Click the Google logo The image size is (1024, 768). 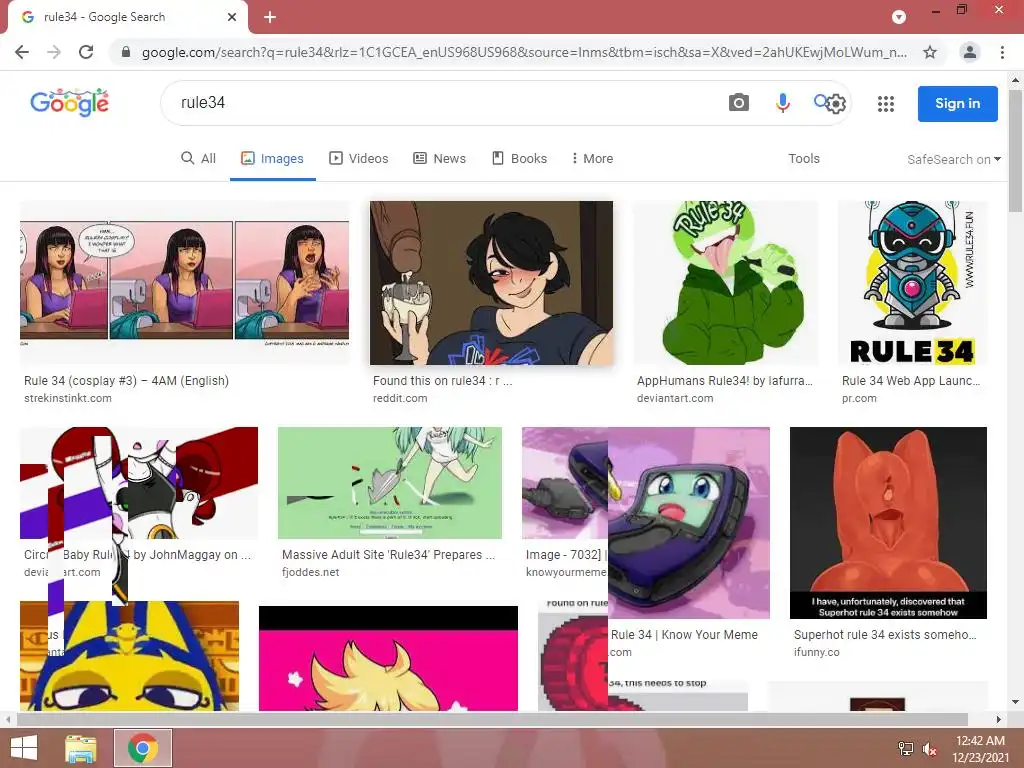point(69,103)
